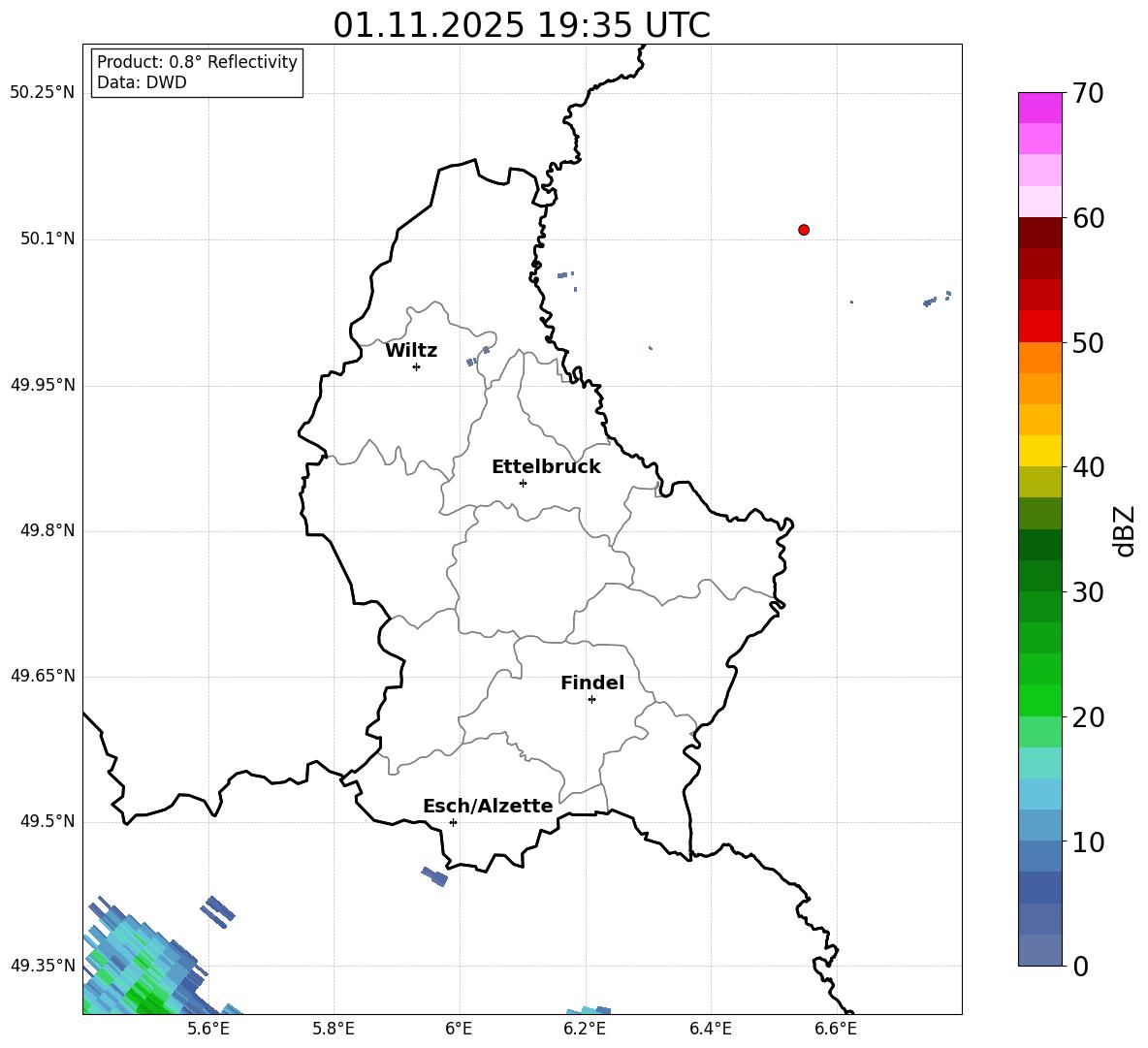The width and height of the screenshot is (1148, 1048).
Task: Click the Findel station cross marker
Action: pos(591,700)
